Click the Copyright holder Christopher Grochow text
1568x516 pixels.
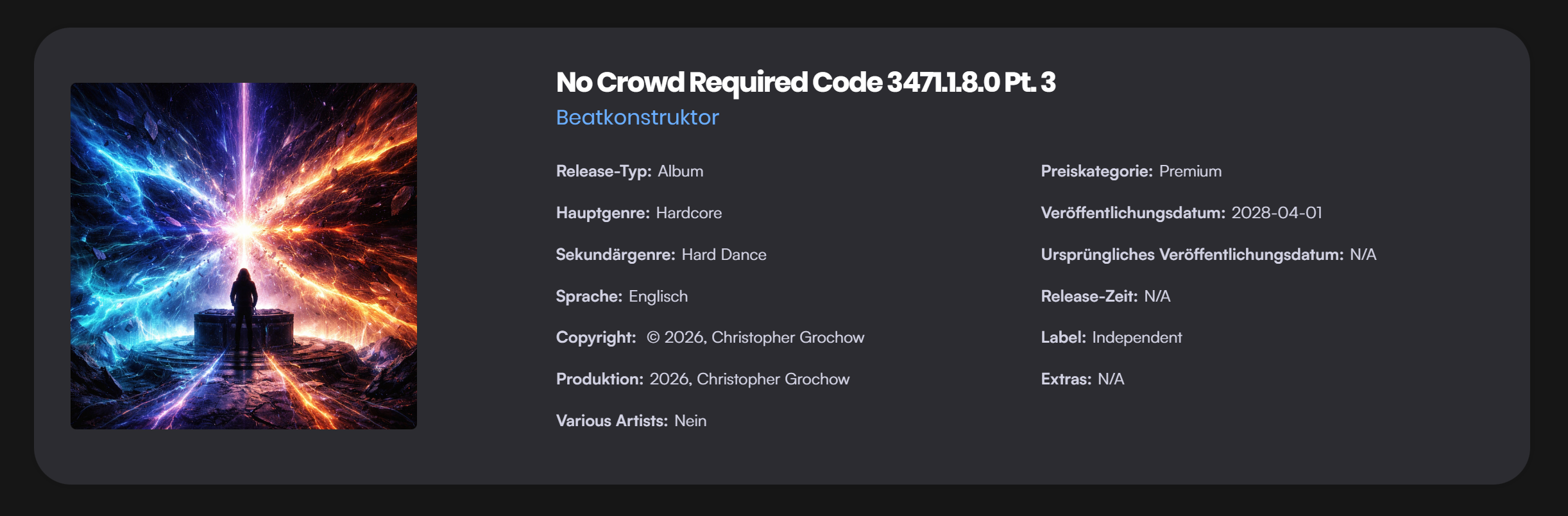tap(787, 338)
